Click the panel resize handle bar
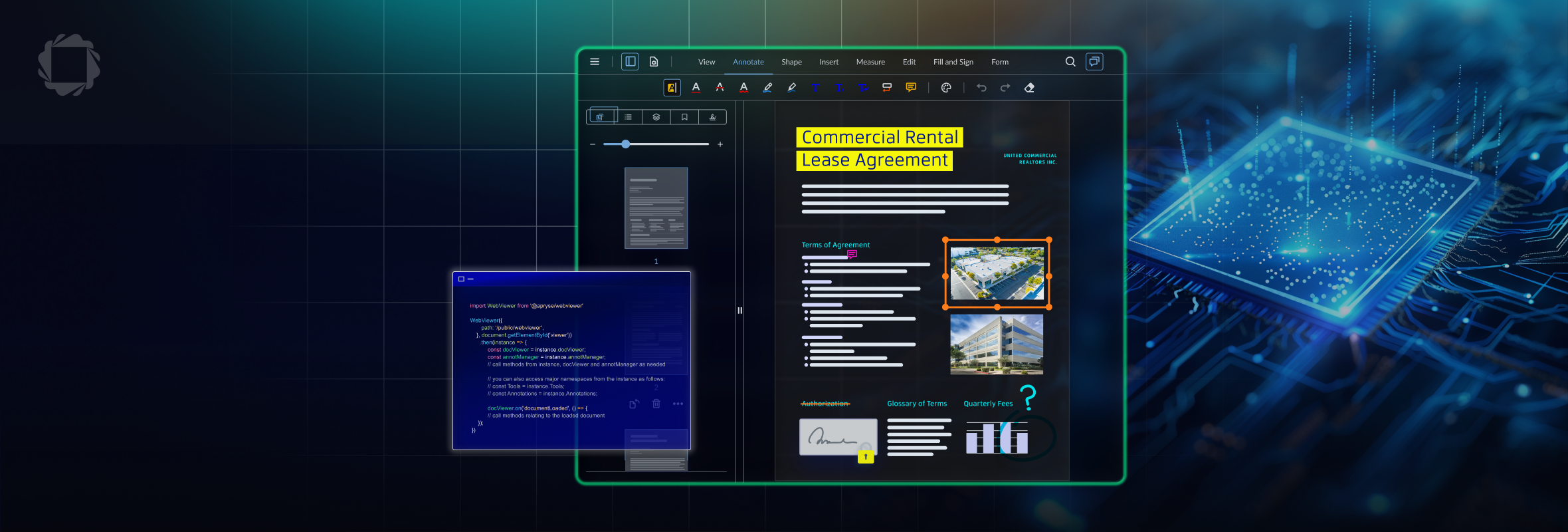Image resolution: width=1568 pixels, height=532 pixels. coord(739,310)
